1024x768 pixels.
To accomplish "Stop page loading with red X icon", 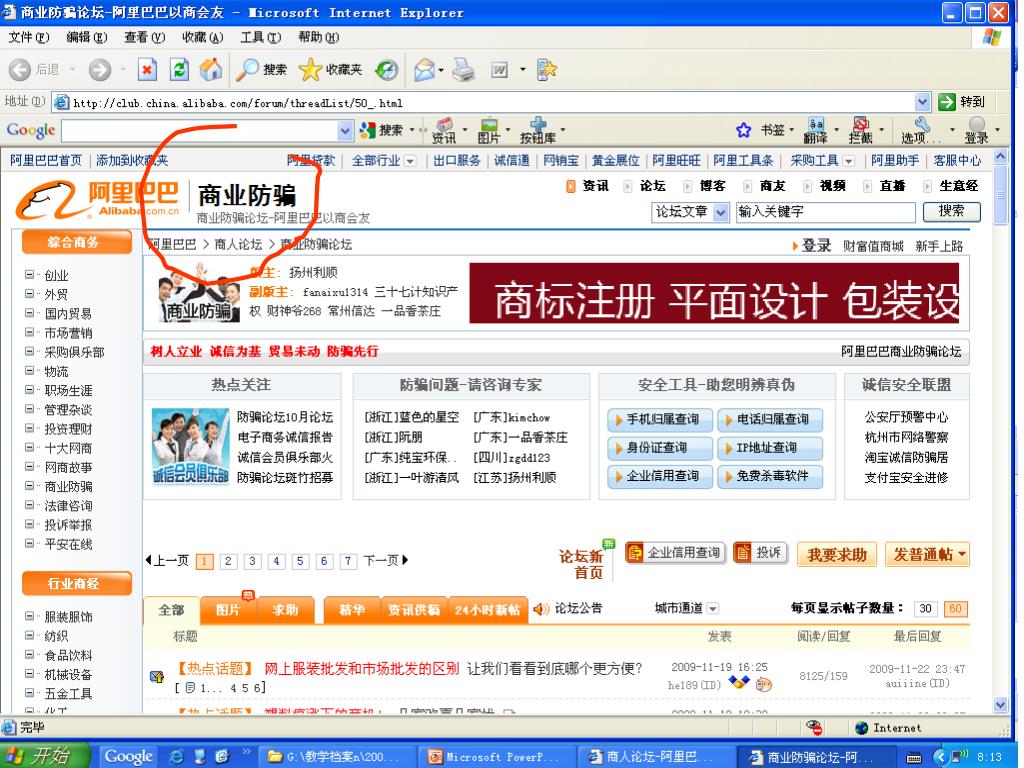I will (148, 69).
